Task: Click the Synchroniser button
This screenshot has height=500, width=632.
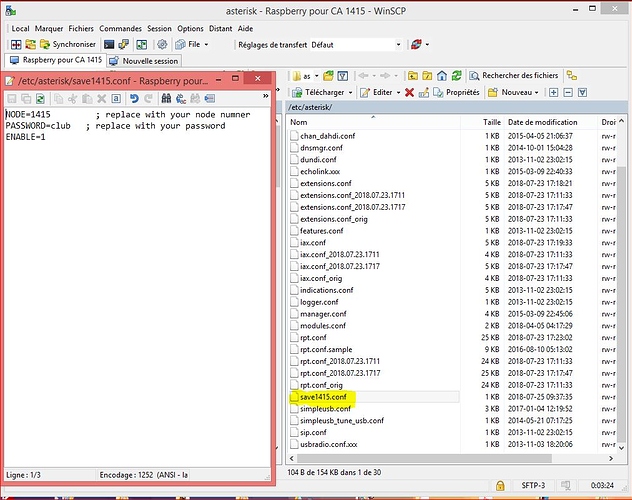Action: (x=68, y=44)
